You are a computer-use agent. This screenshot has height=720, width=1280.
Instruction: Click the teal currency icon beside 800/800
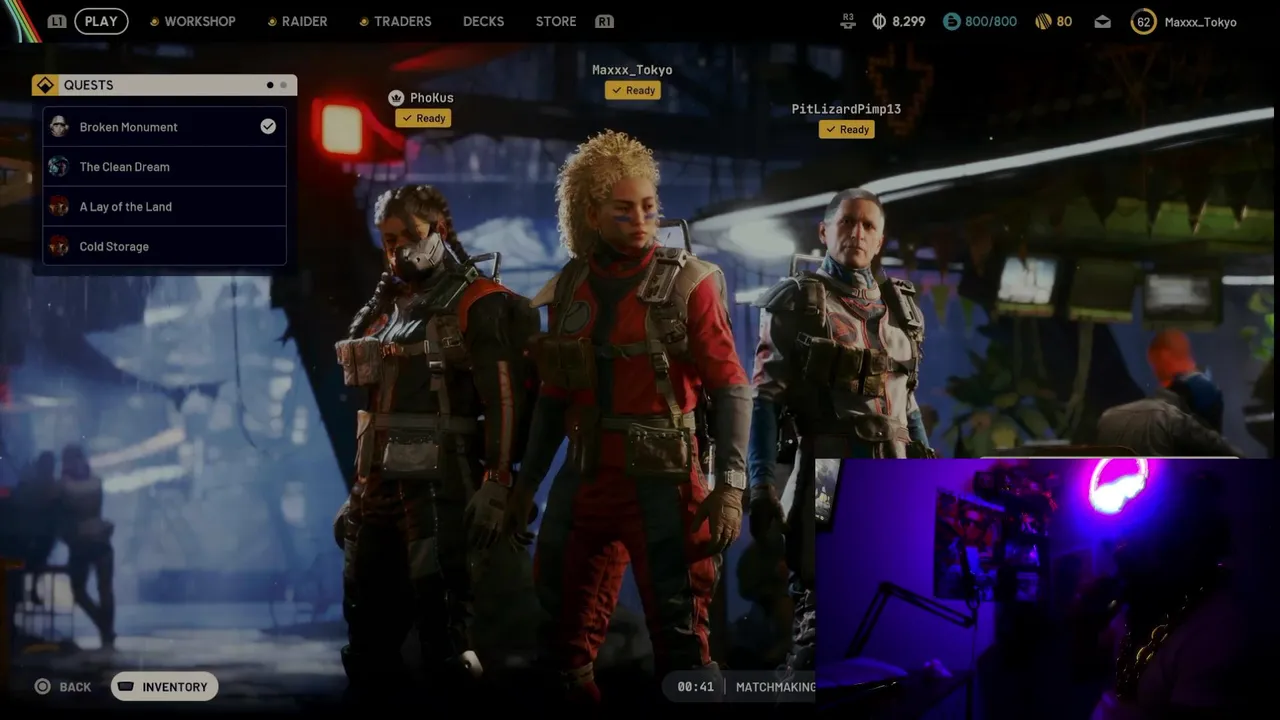pyautogui.click(x=952, y=21)
